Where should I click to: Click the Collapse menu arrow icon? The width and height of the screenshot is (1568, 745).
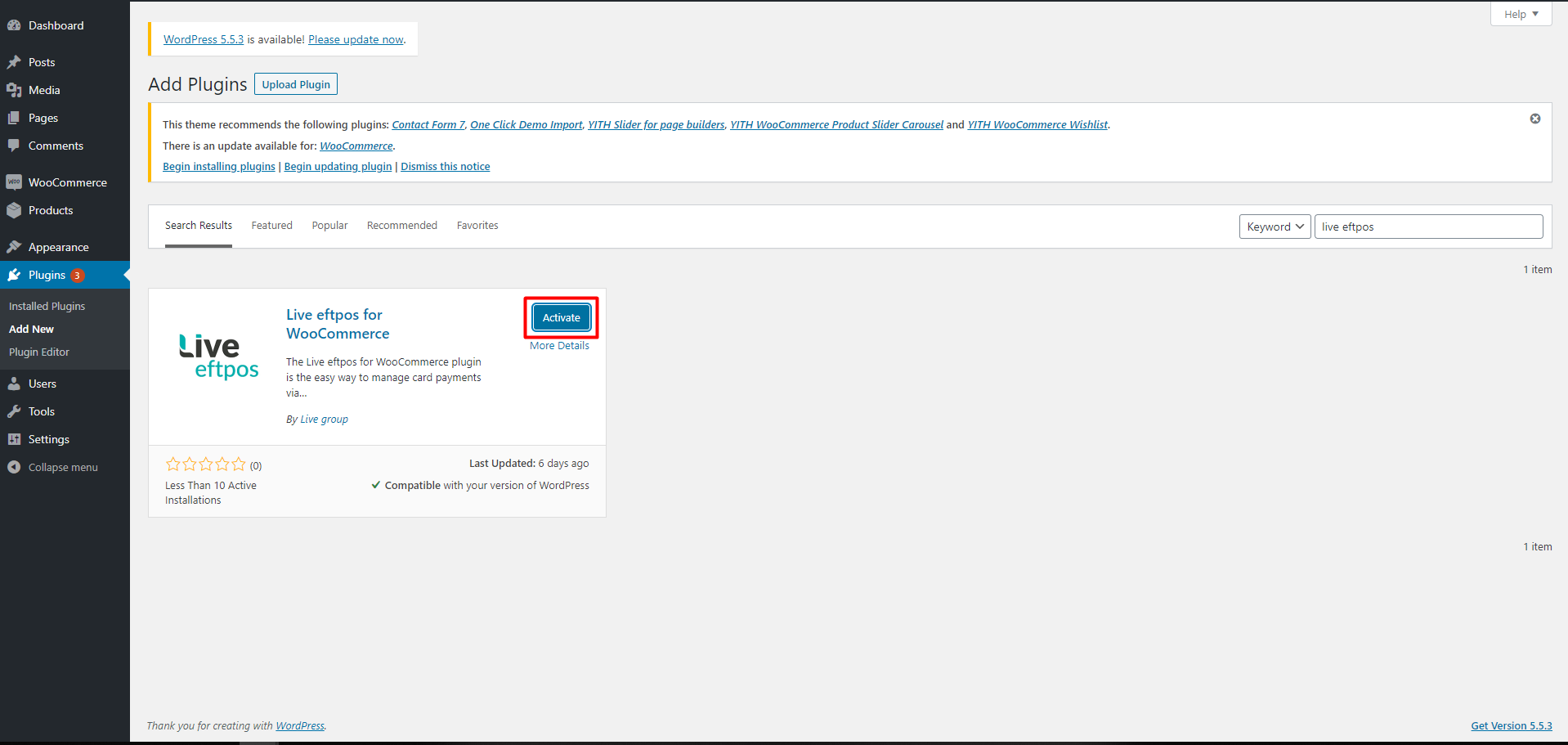(x=14, y=467)
